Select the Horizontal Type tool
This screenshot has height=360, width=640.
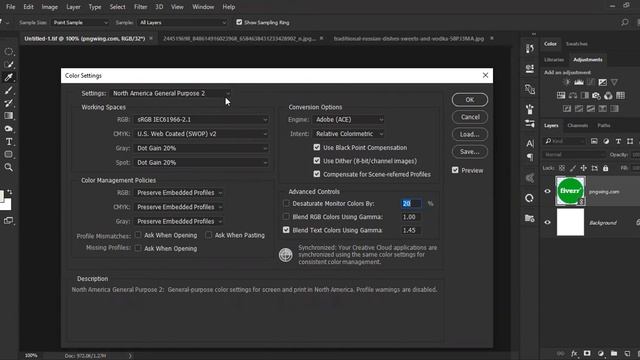(9, 142)
